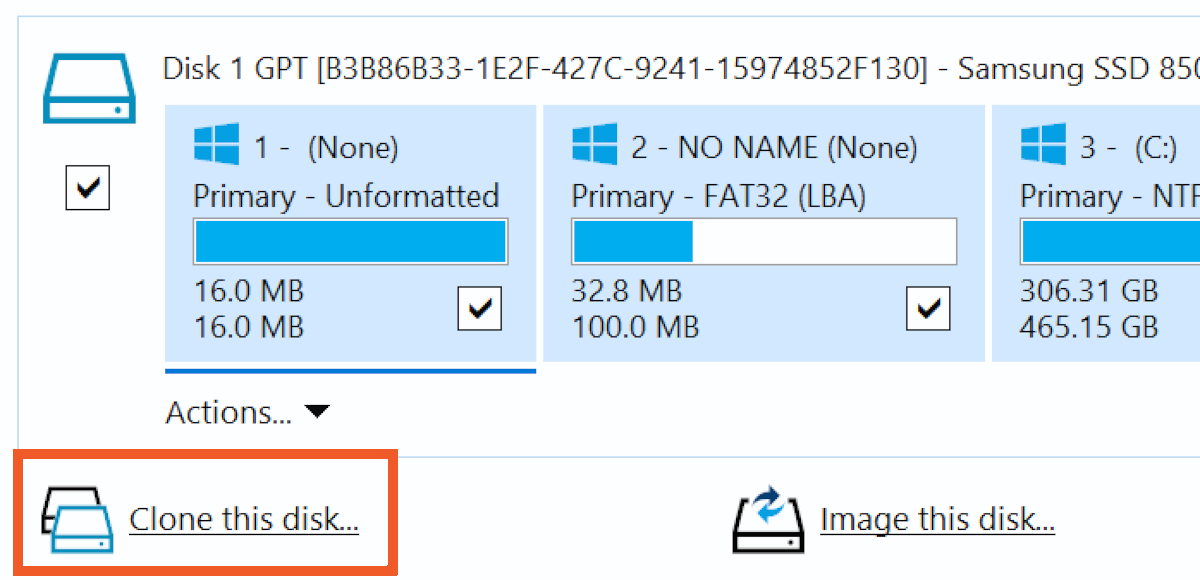The height and width of the screenshot is (580, 1200).
Task: Toggle the Disk 1 selection checkbox
Action: (x=87, y=187)
